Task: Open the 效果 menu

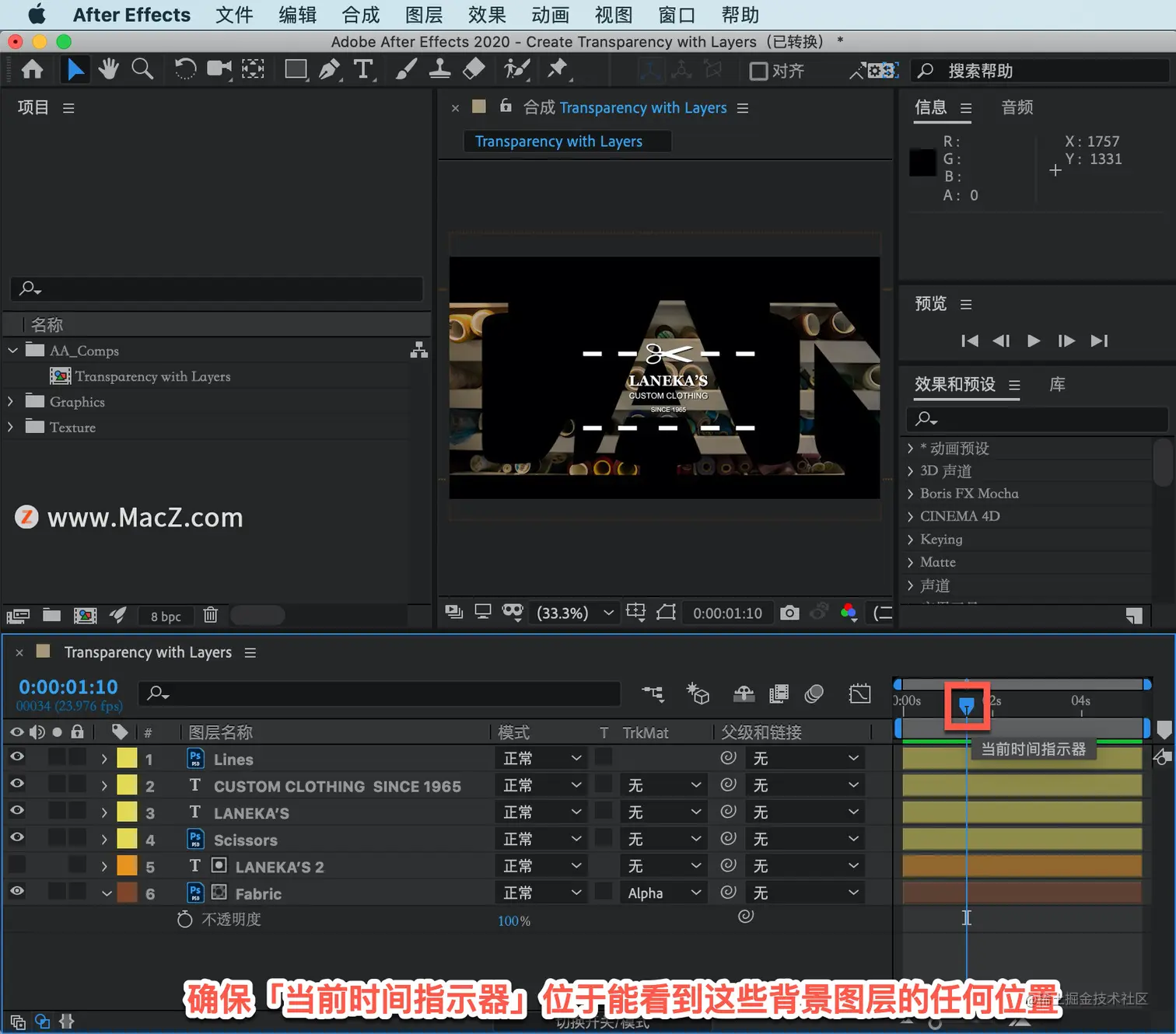Action: 487,15
